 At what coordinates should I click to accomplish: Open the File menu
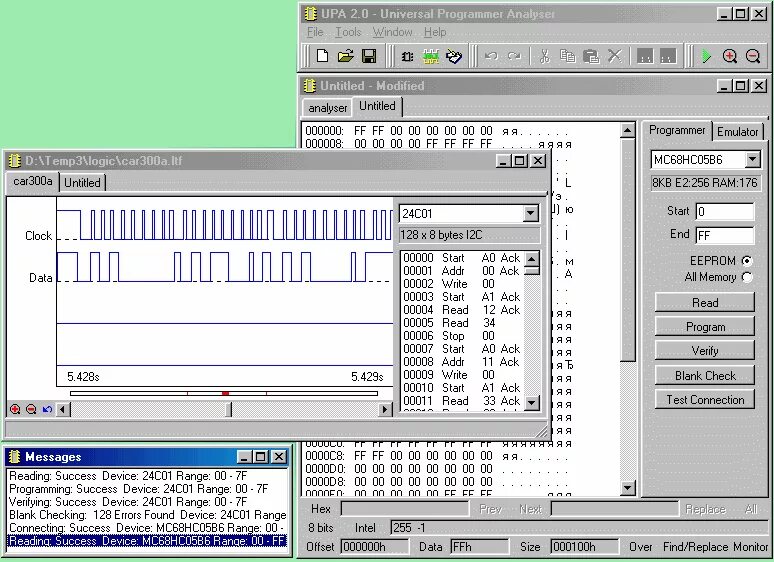315,32
